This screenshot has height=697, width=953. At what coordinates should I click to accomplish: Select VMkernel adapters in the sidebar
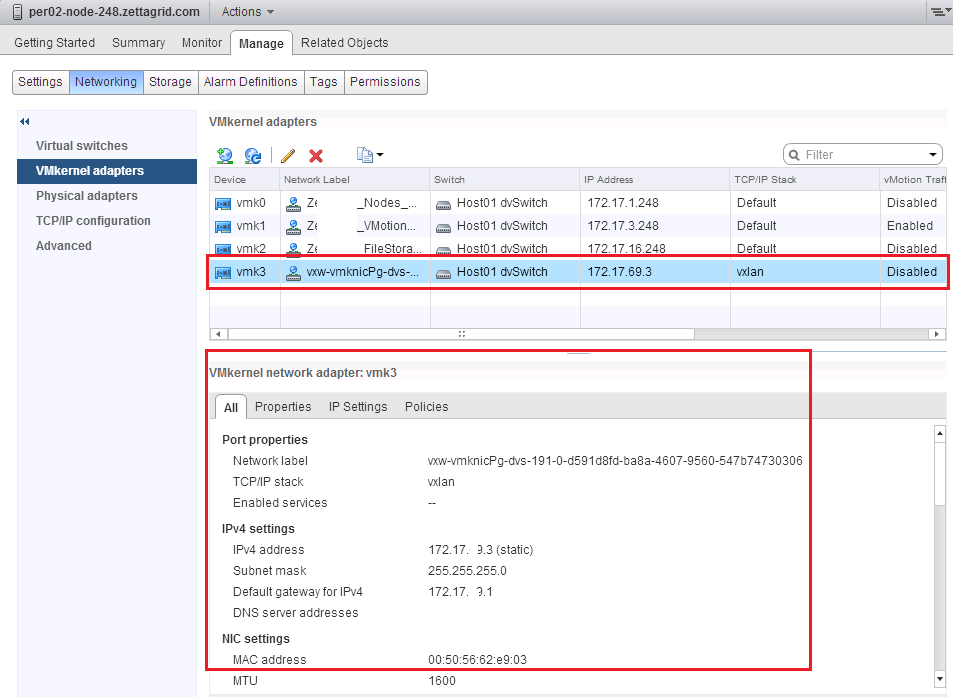point(107,171)
